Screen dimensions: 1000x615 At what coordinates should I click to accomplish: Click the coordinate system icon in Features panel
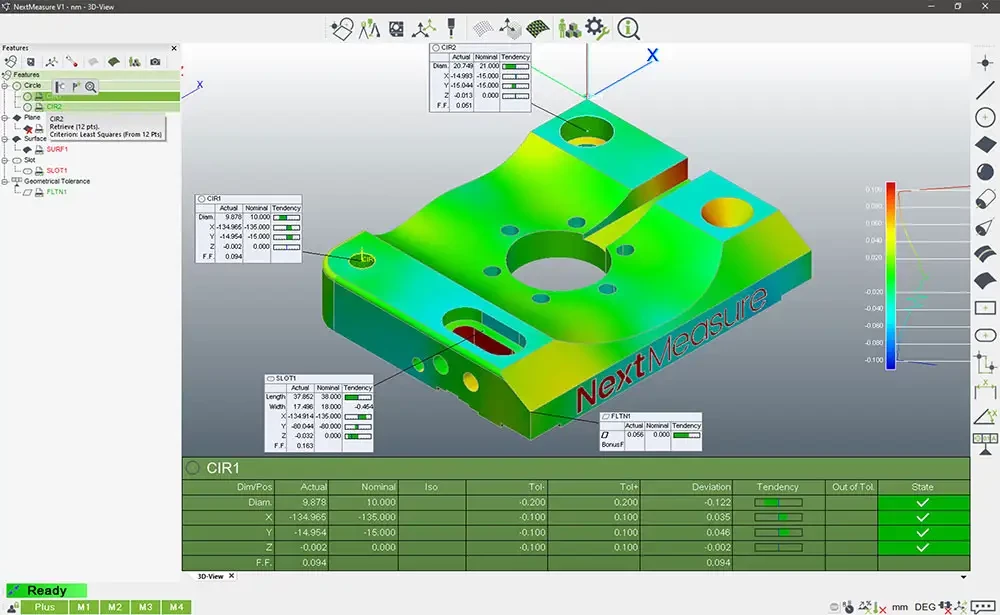[51, 62]
